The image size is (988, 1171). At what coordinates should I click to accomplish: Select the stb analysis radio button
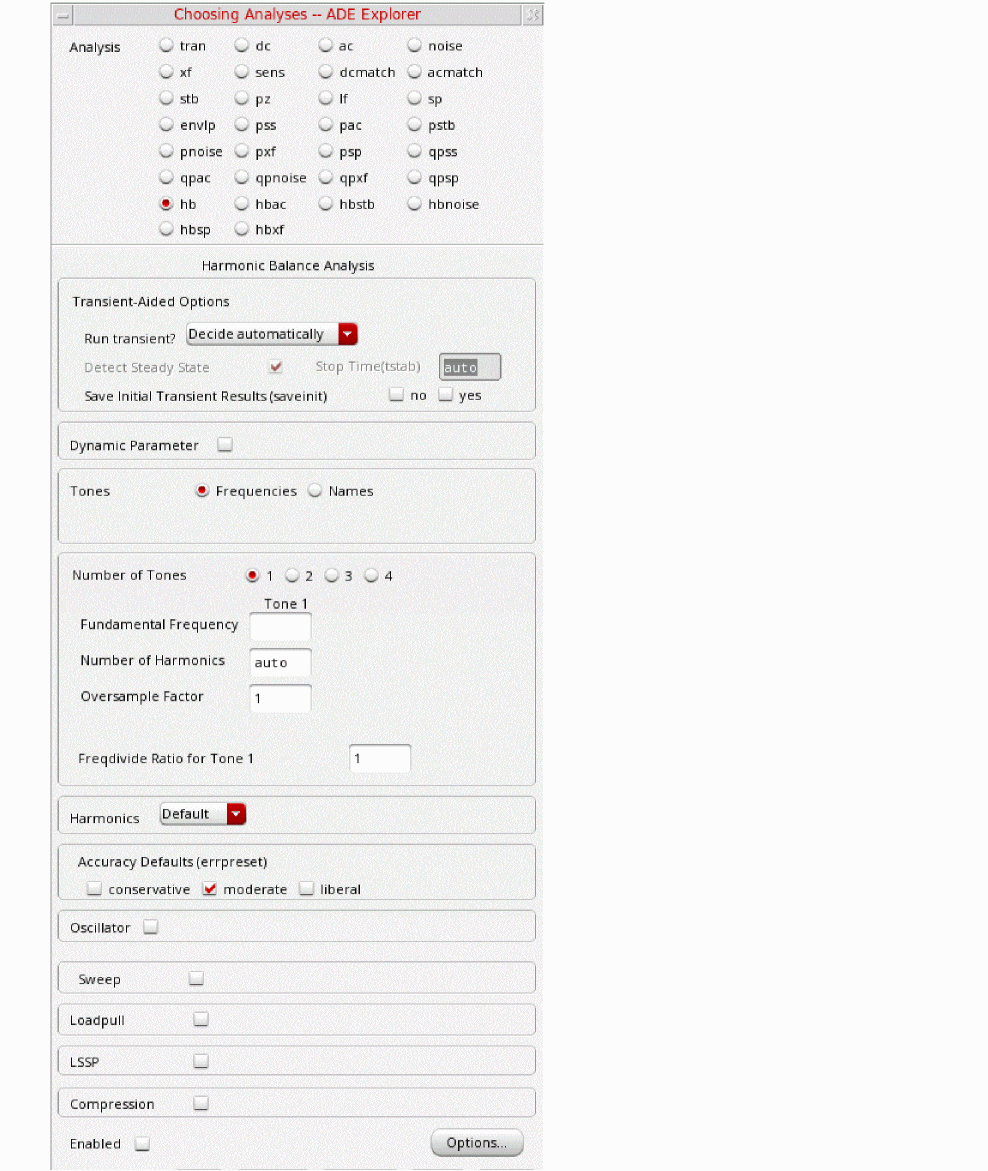[166, 98]
